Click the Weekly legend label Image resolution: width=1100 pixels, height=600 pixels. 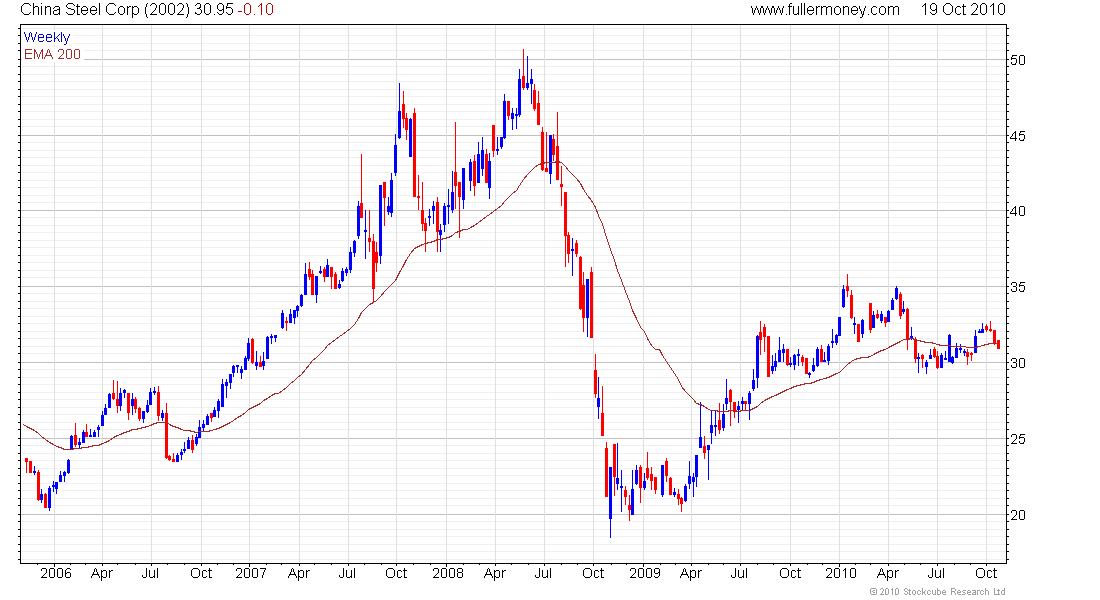[47, 37]
